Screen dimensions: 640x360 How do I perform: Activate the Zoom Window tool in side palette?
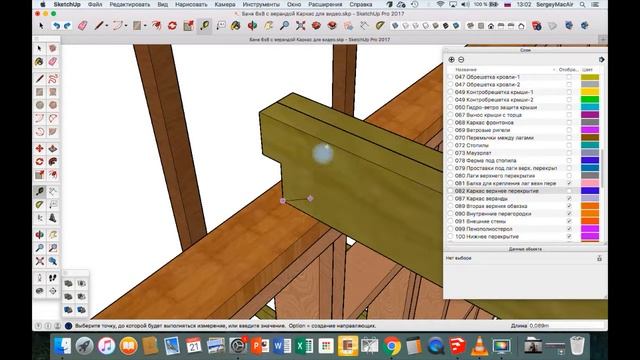[x=53, y=248]
